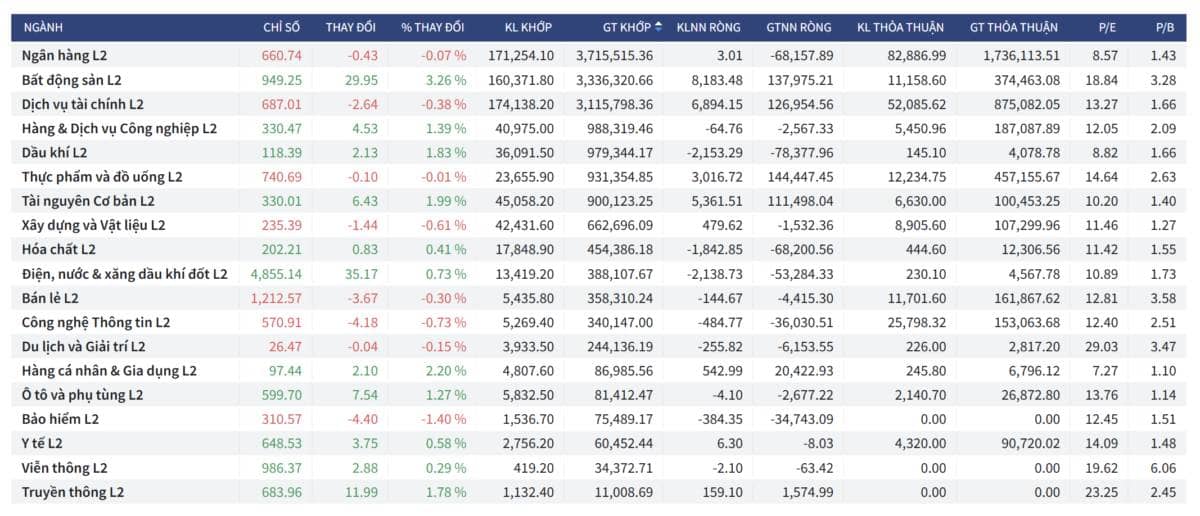Image resolution: width=1200 pixels, height=516 pixels.
Task: Select the Truyền thông L2 sector
Action: [x=73, y=492]
